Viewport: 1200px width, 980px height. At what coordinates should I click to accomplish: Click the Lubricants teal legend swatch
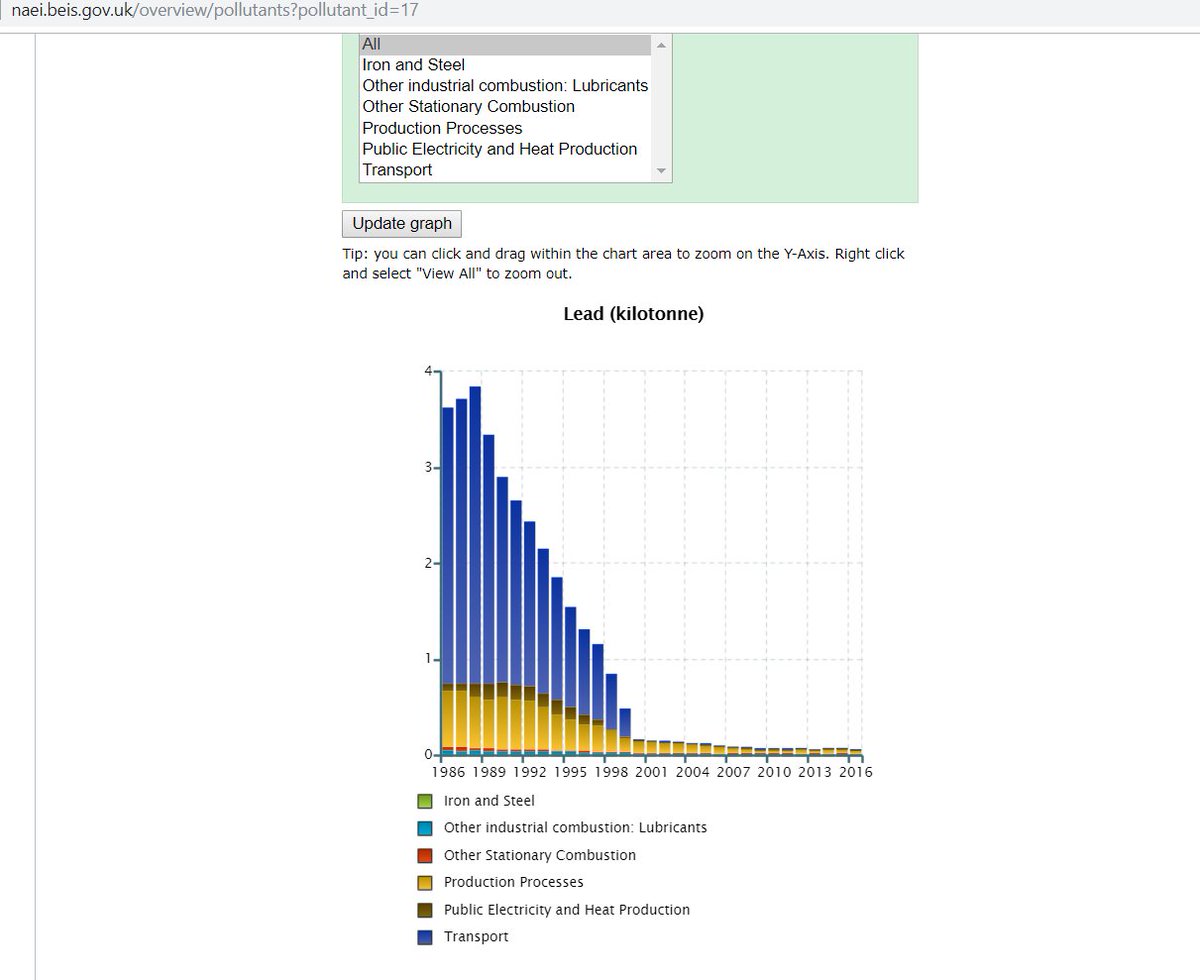click(x=425, y=828)
